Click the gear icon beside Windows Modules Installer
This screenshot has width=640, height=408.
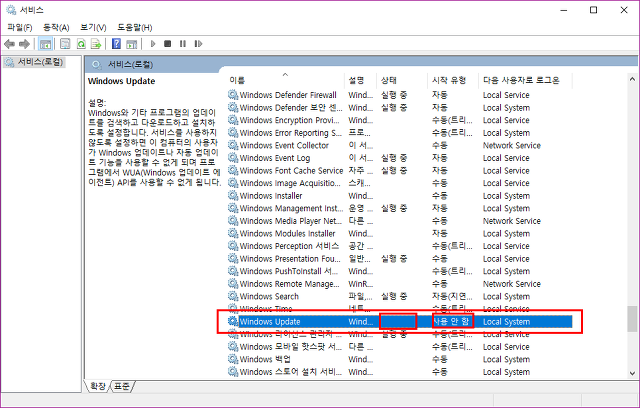[x=233, y=233]
